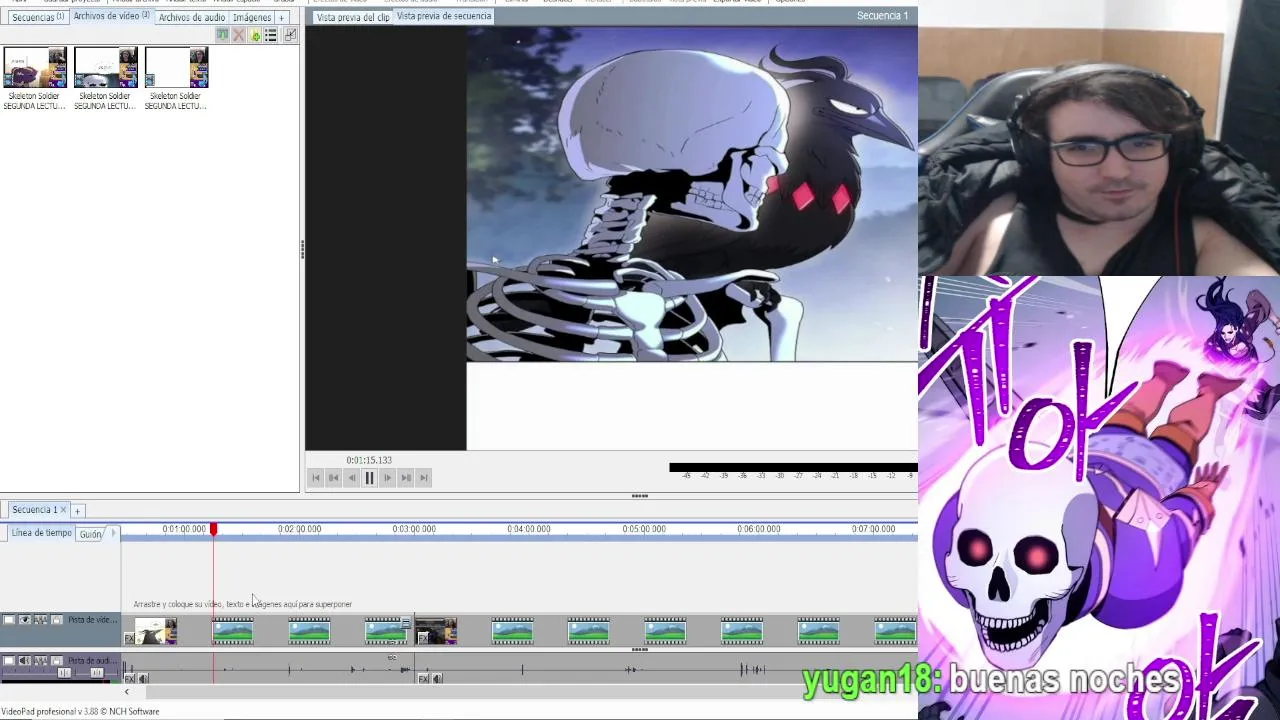Click audio track link-clips icon
The width and height of the screenshot is (1280, 720).
(x=41, y=660)
